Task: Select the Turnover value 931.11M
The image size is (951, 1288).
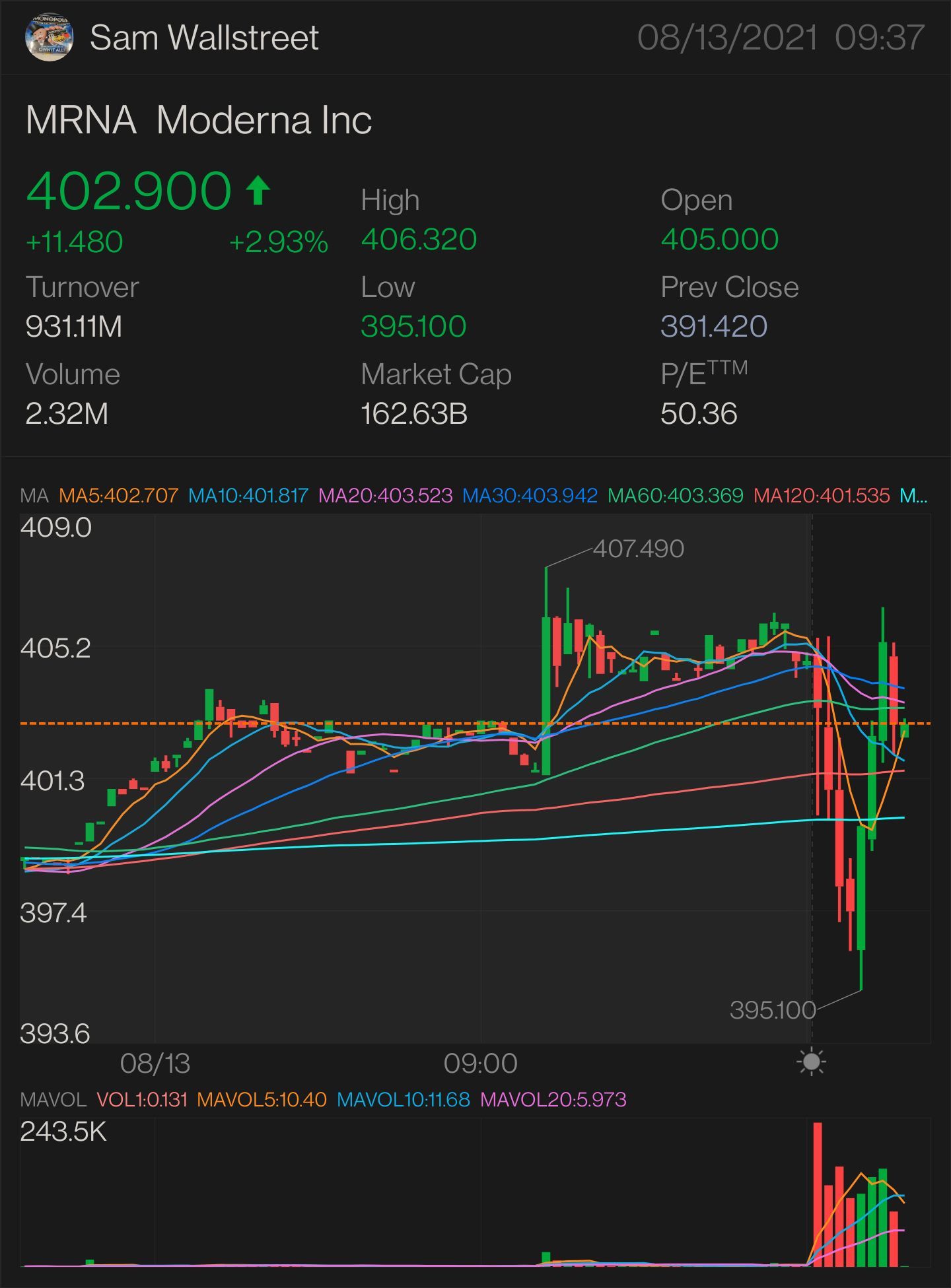Action: pos(74,326)
